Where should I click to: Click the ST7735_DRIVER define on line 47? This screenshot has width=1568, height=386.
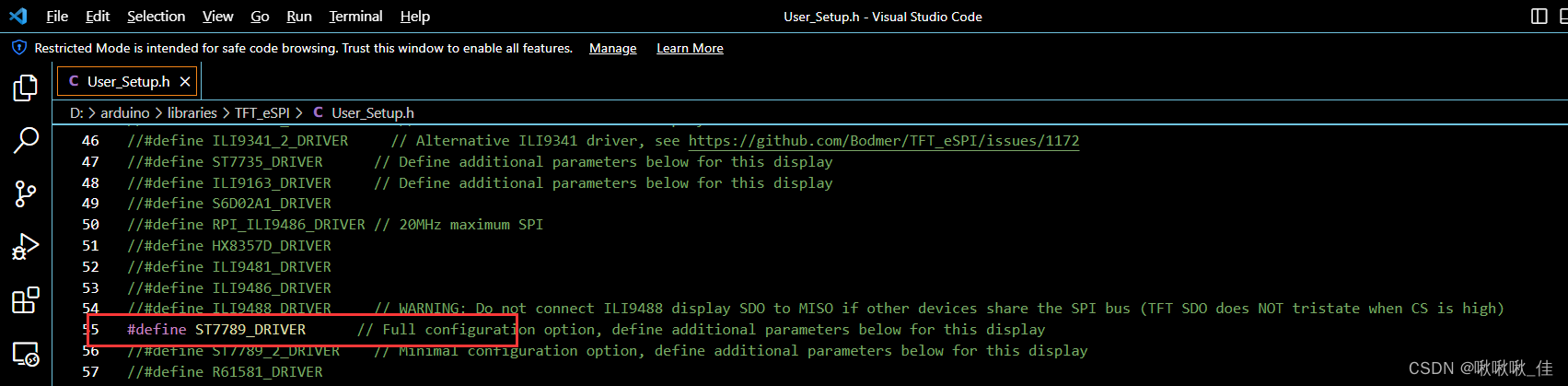tap(268, 162)
